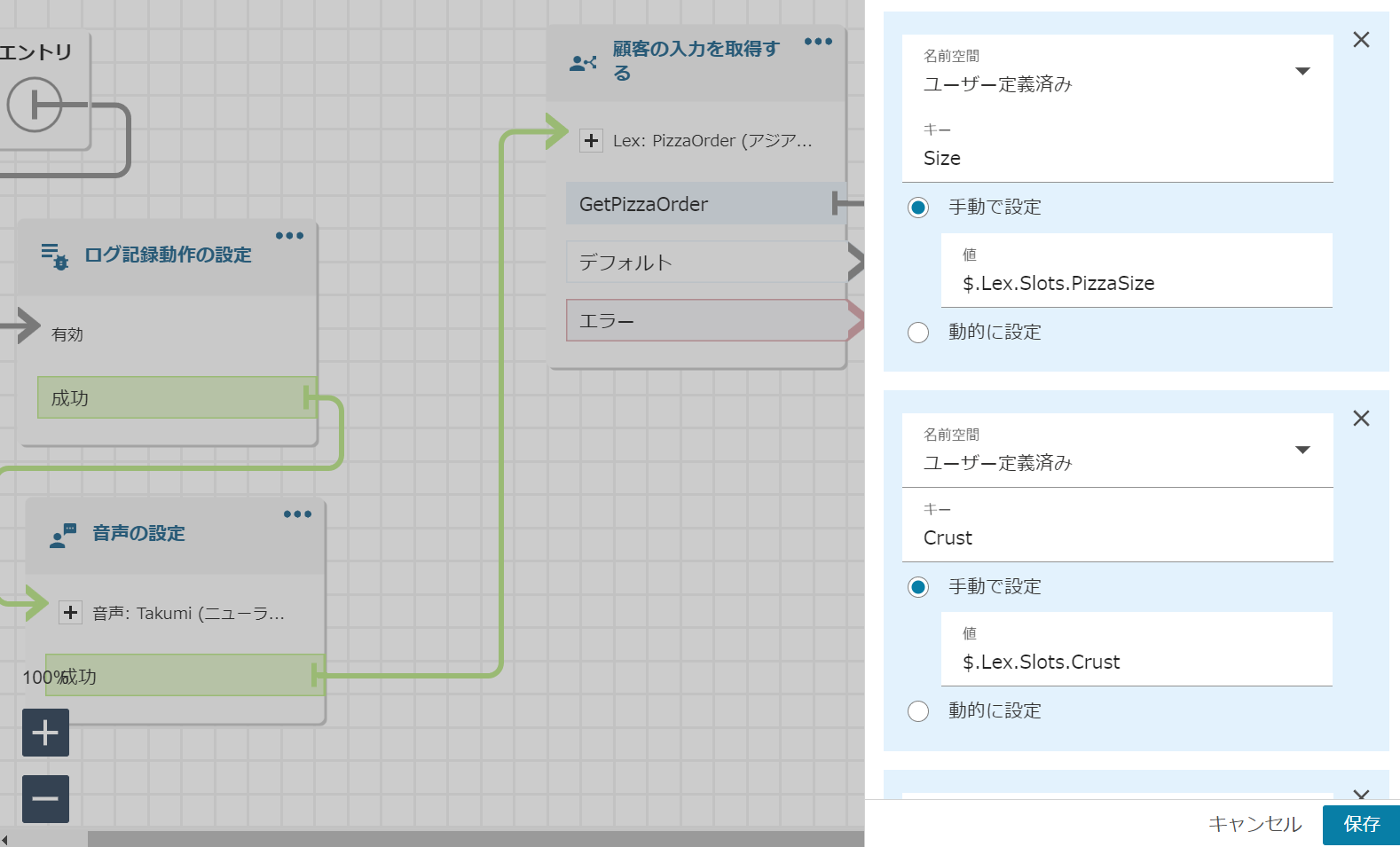The width and height of the screenshot is (1400, 847).
Task: Click the 保存 save button
Action: [x=1360, y=825]
